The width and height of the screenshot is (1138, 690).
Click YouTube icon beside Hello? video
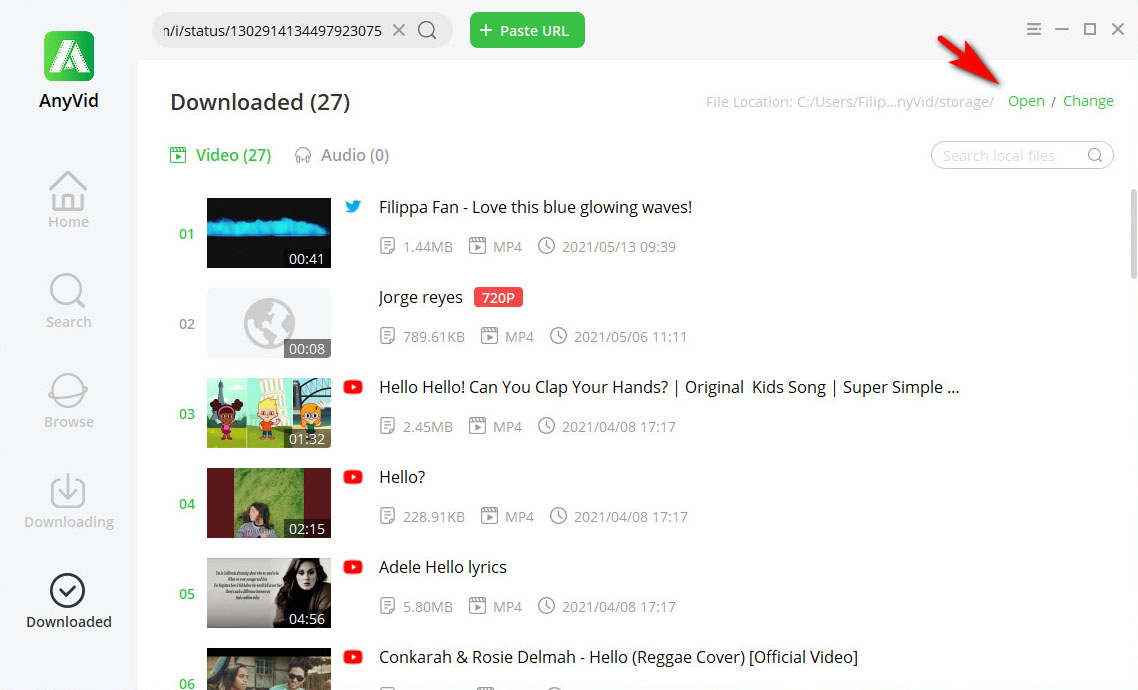[353, 477]
